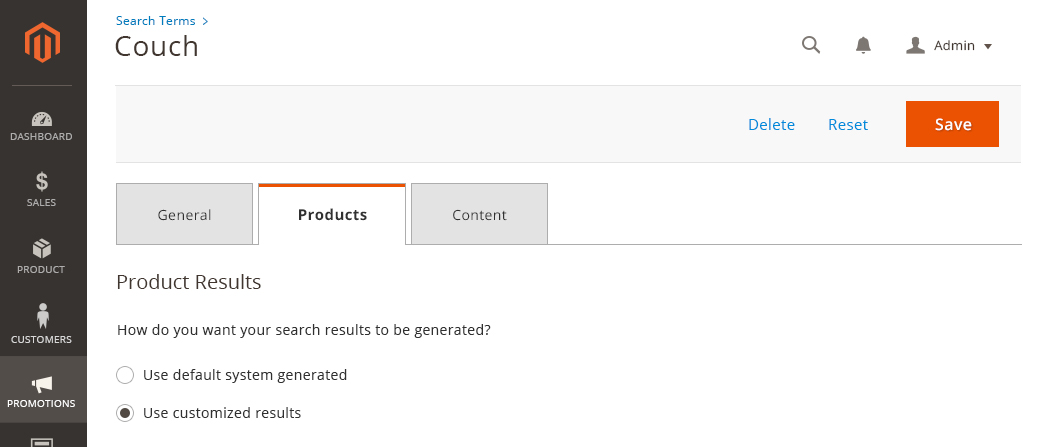Viewport: 1038px width, 447px height.
Task: Select Use default system generated radio
Action: pyautogui.click(x=125, y=375)
